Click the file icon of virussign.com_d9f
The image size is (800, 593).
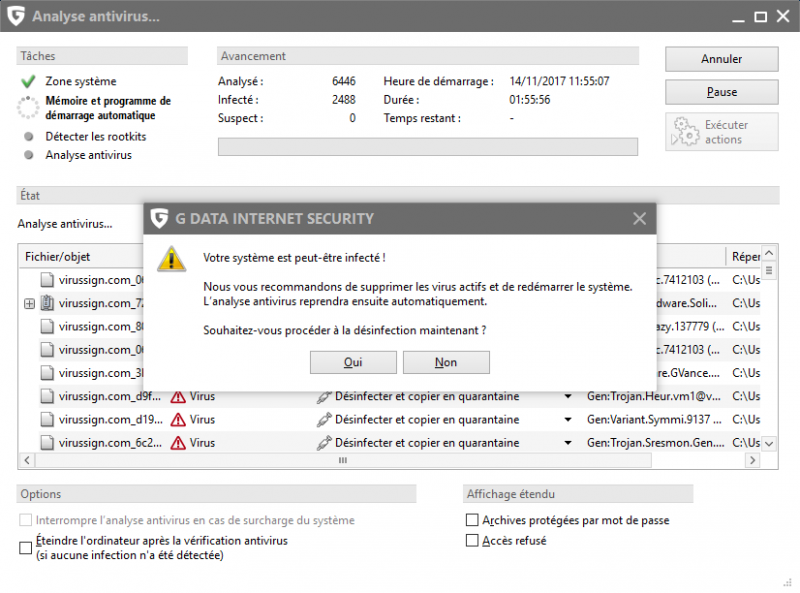tap(47, 396)
